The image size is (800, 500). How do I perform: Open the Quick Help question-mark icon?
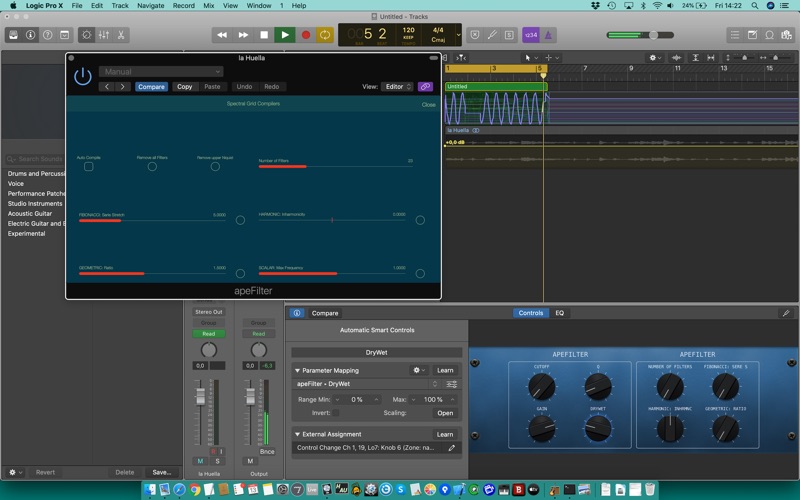47,35
